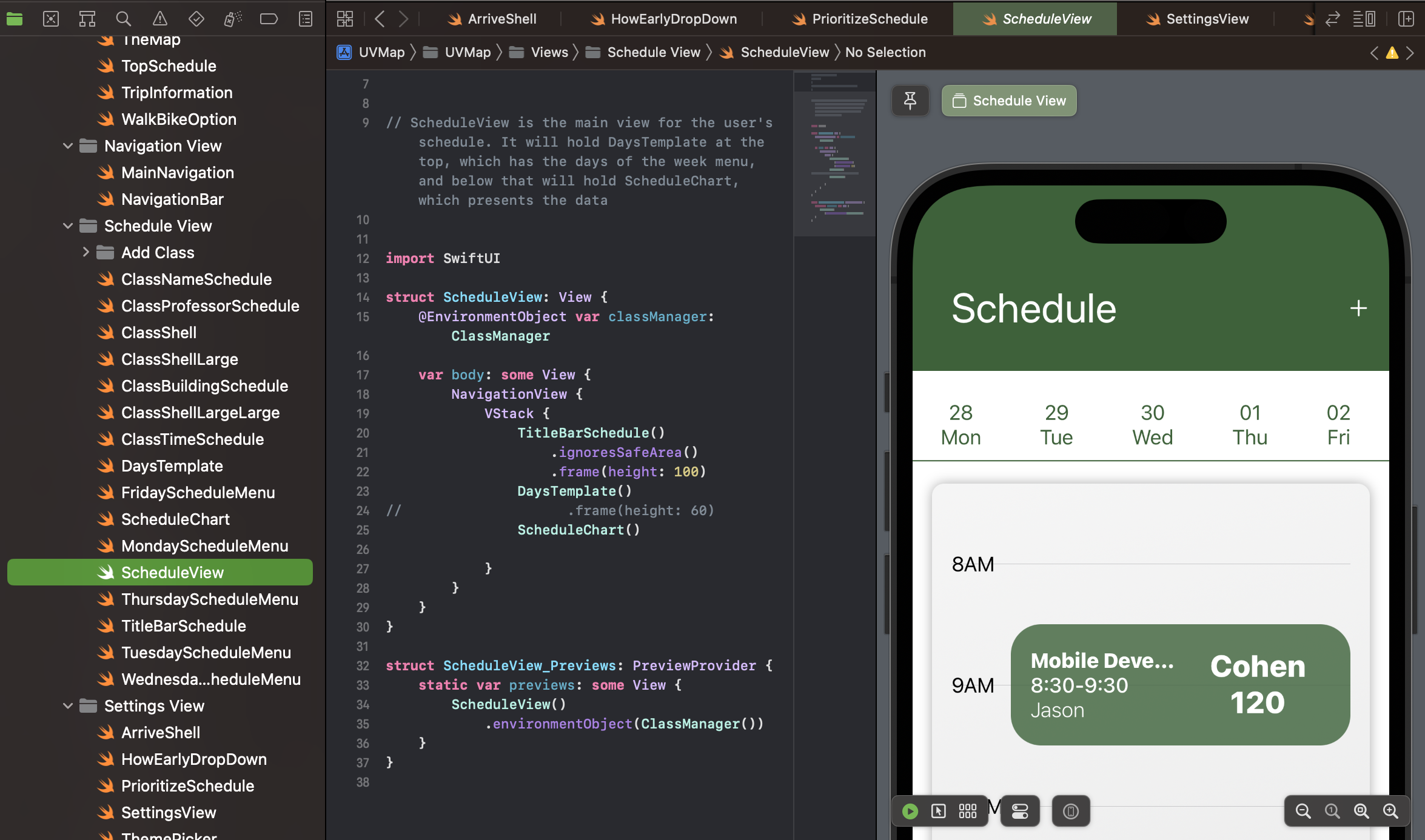Expand the Add Class folder

(x=85, y=252)
